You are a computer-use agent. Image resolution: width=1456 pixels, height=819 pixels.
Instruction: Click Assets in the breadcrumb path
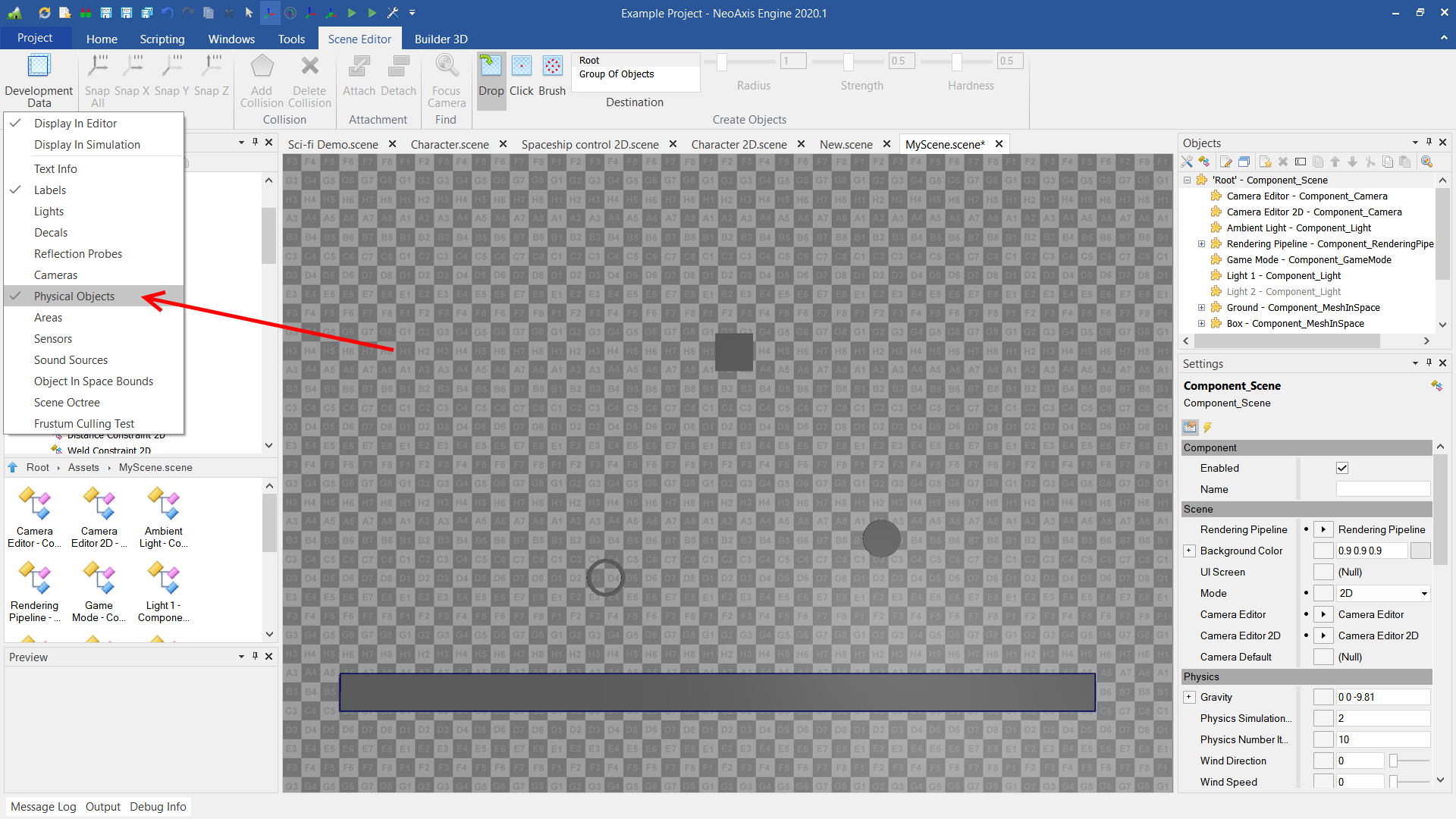coord(83,468)
